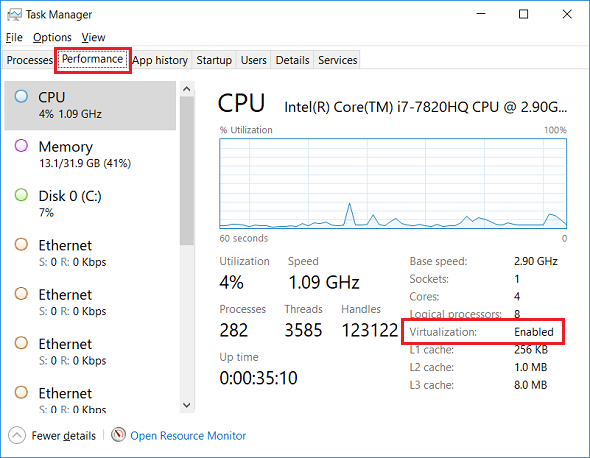Viewport: 590px width, 458px height.
Task: Select the Memory 13.1/31.9 GB entry
Action: (90, 155)
